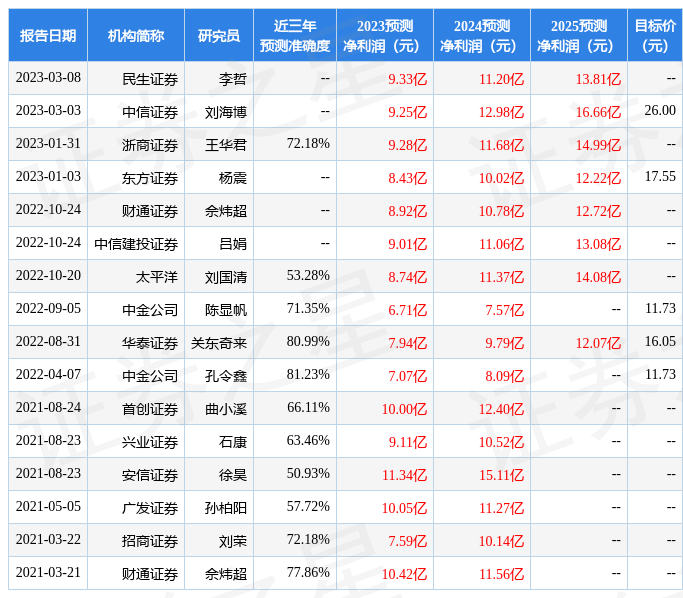Image resolution: width=683 pixels, height=598 pixels.
Task: Click analyst name 徐昊
Action: [x=233, y=475]
